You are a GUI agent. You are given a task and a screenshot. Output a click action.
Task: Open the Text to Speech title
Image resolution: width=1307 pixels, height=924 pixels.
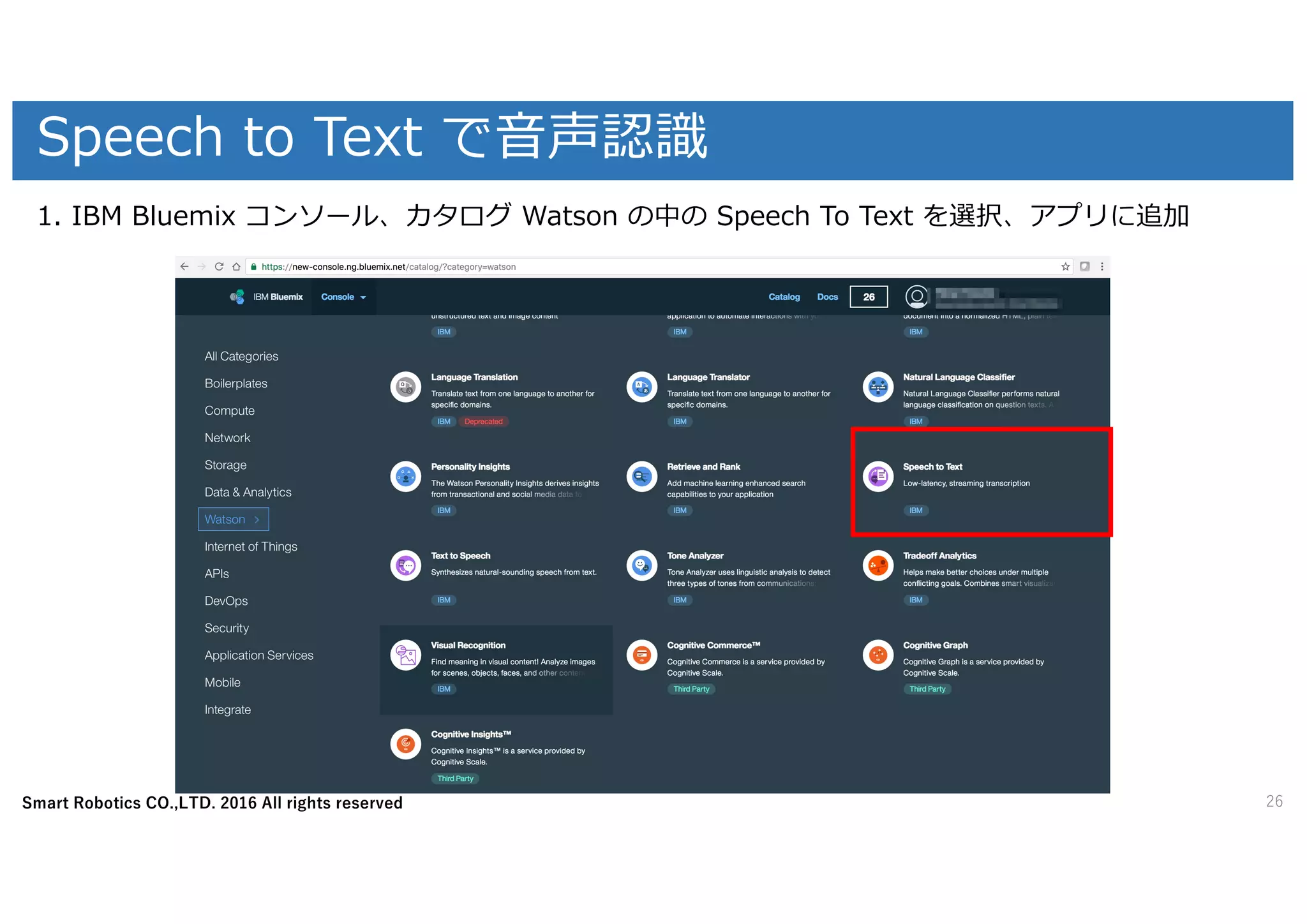coord(460,556)
